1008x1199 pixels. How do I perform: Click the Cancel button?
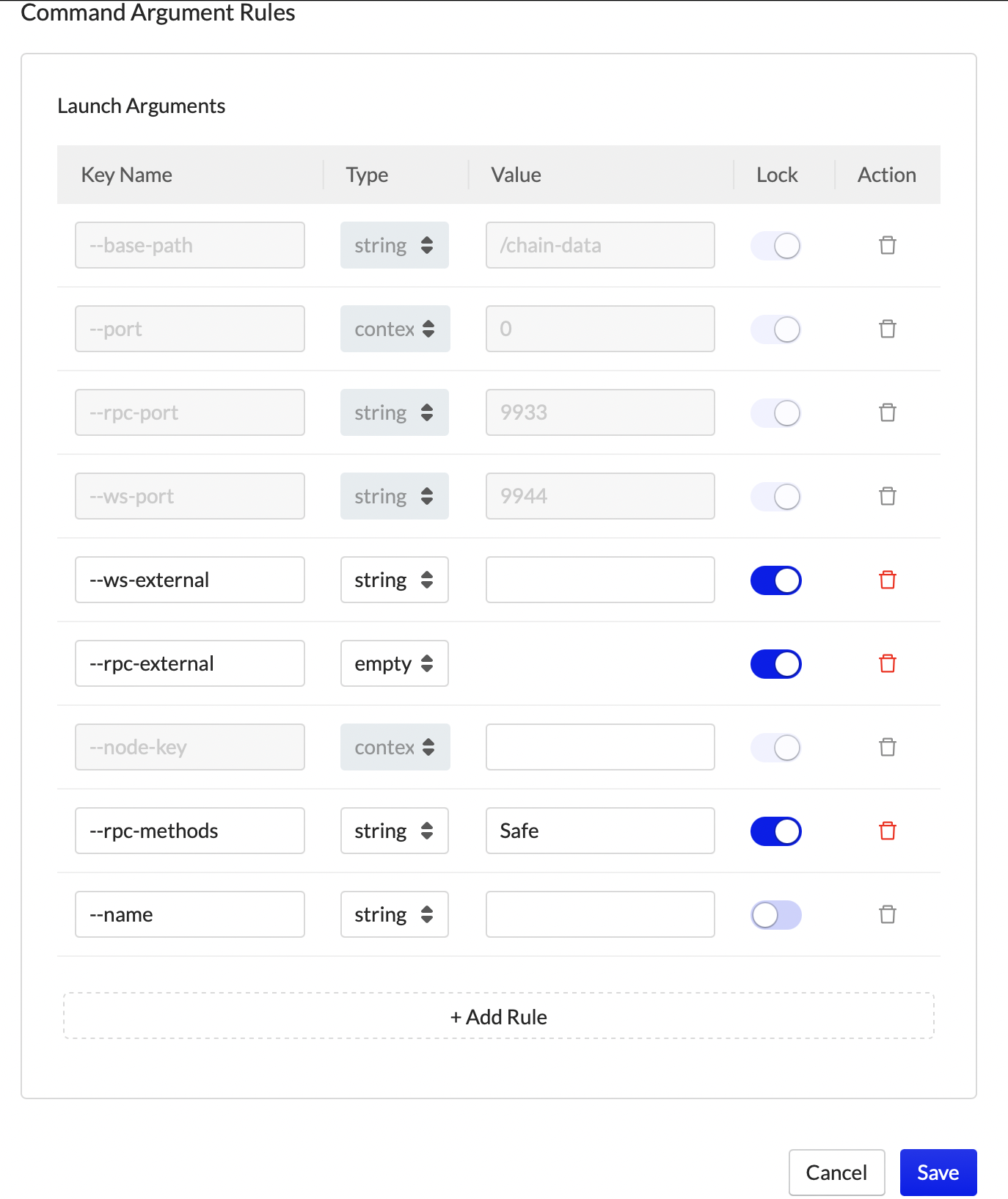836,1173
